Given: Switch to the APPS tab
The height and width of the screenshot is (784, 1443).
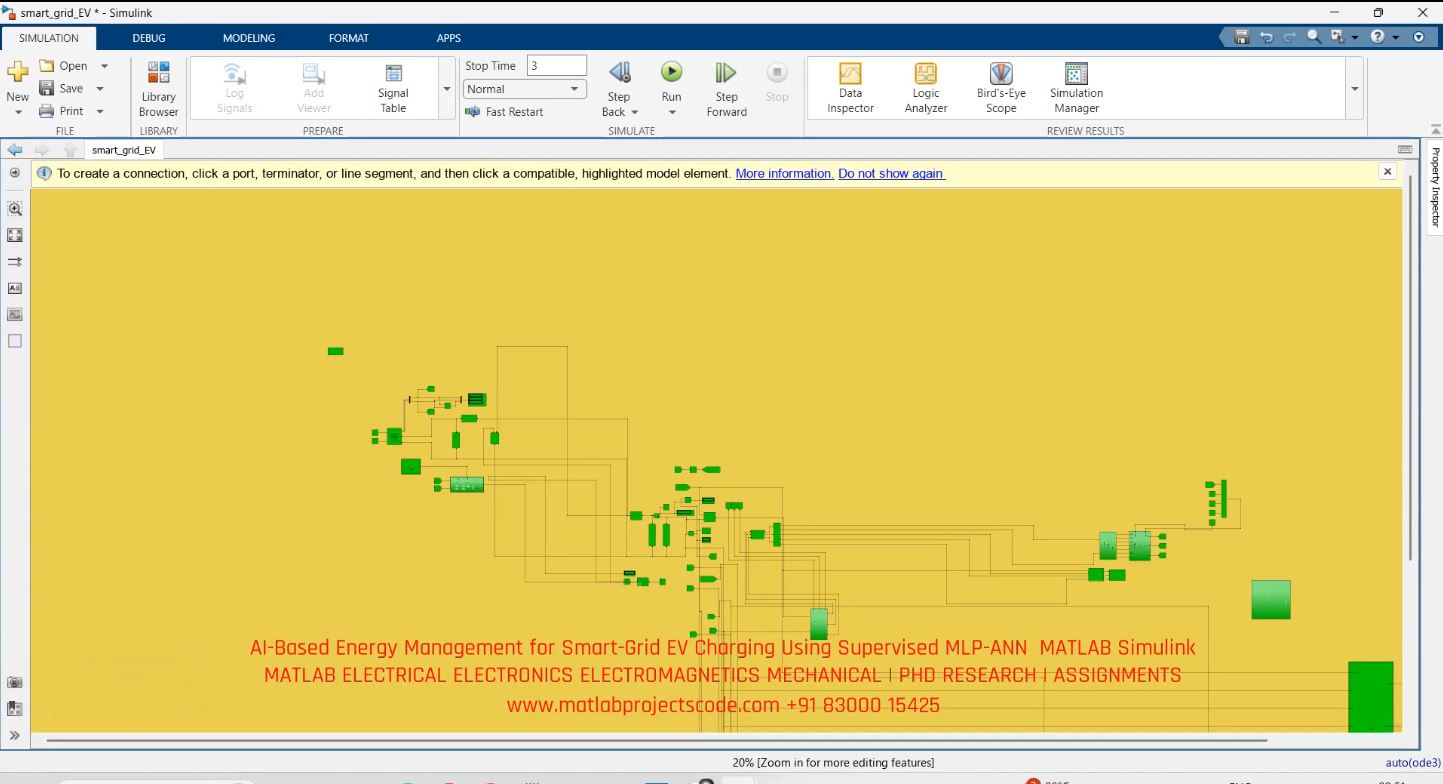Looking at the screenshot, I should click(x=449, y=38).
